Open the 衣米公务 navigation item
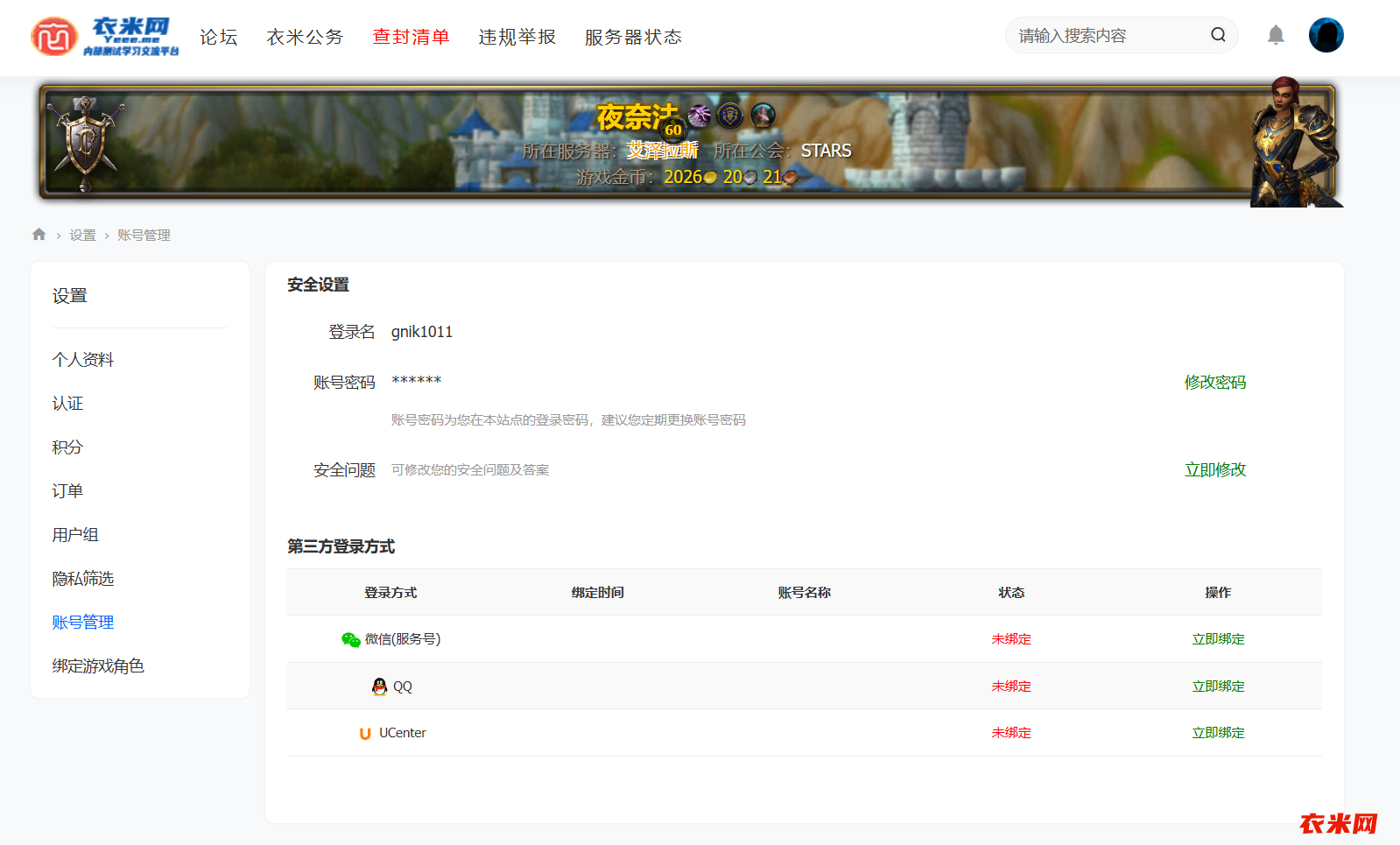 (x=305, y=37)
